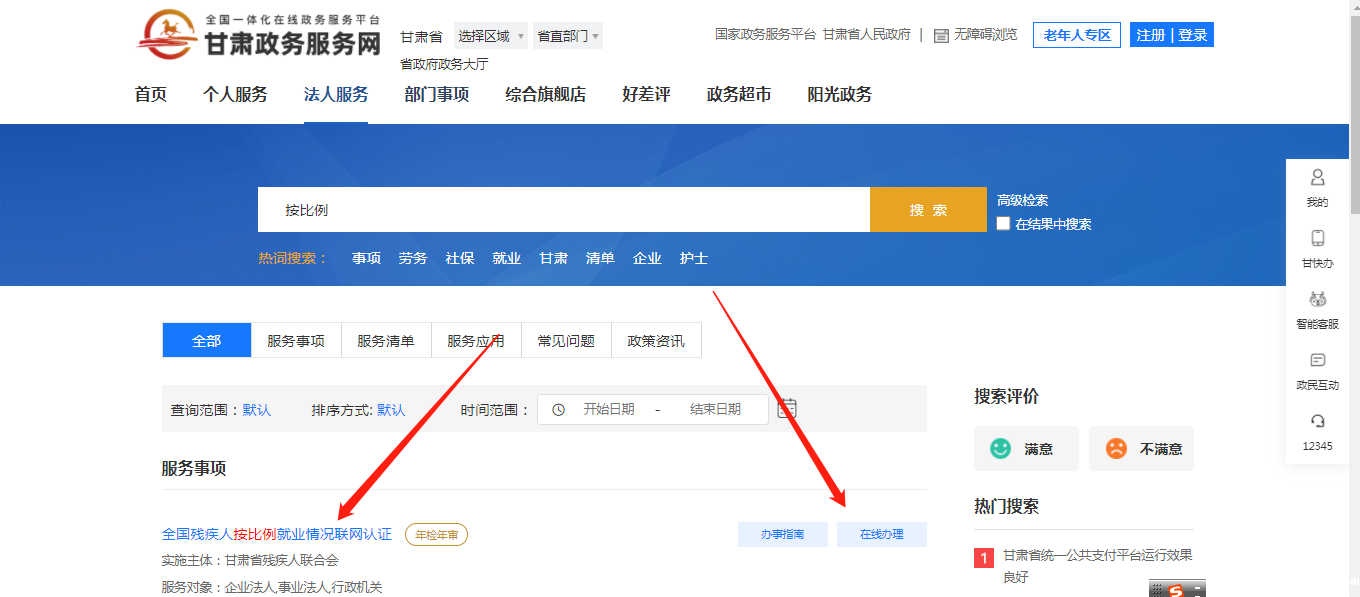The height and width of the screenshot is (597, 1360).
Task: Open the 高级检索 advanced search link
Action: click(1021, 199)
